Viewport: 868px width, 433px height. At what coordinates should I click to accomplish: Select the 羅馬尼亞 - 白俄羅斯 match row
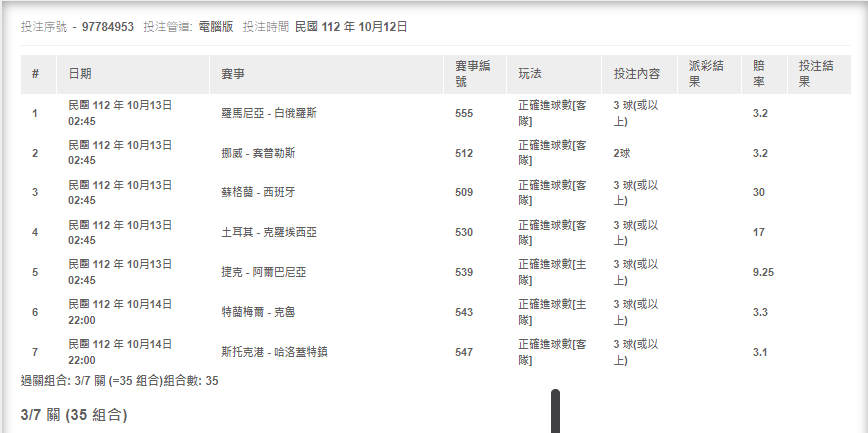(x=269, y=113)
